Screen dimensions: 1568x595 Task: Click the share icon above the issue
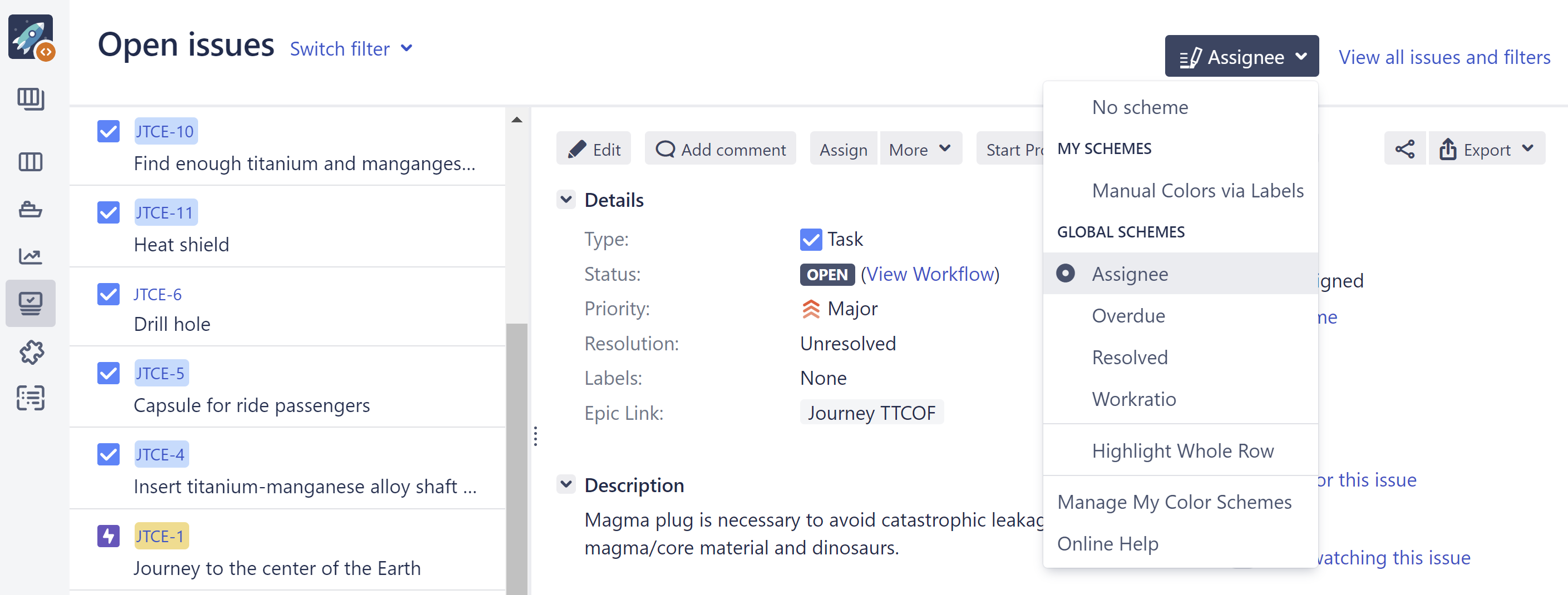1404,148
